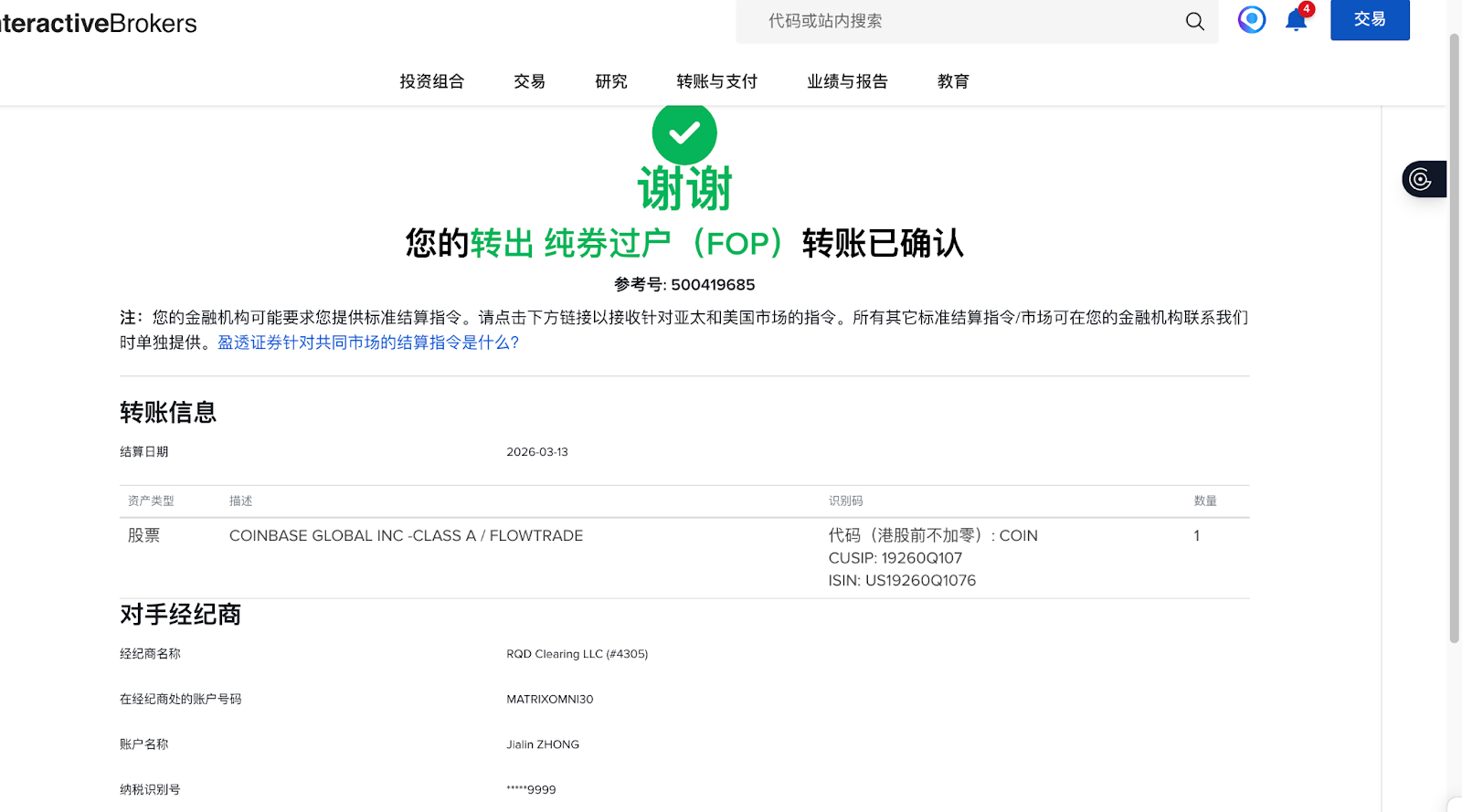Open 盈透证券针对共同市场的结算指令是什么 link
This screenshot has width=1462, height=812.
click(368, 343)
